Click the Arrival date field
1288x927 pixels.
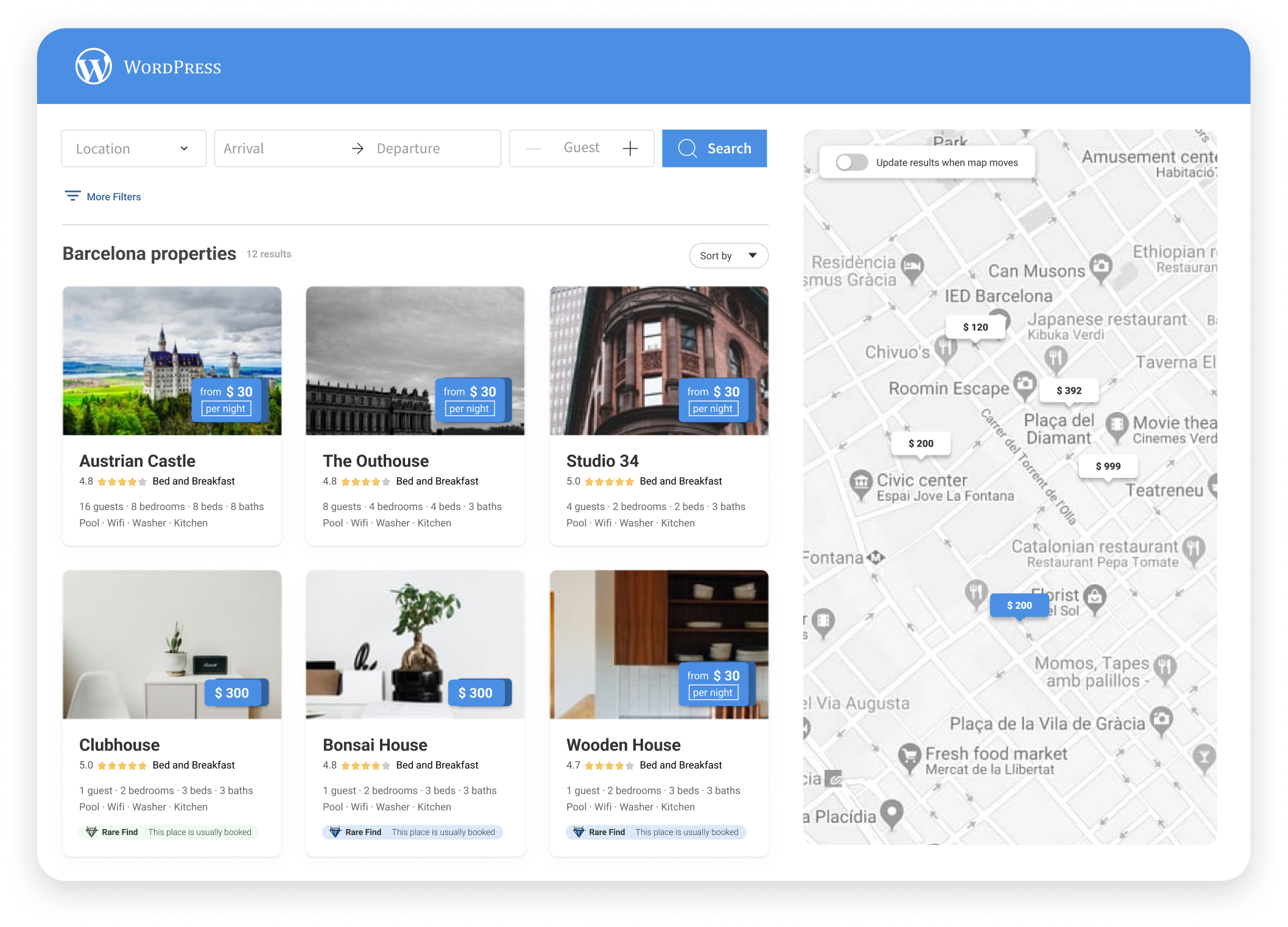coord(277,149)
